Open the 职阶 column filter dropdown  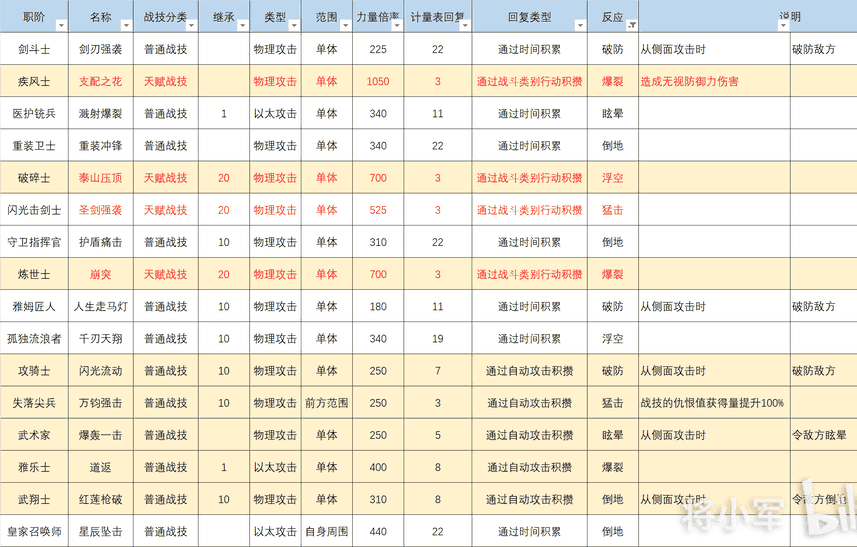point(61,26)
